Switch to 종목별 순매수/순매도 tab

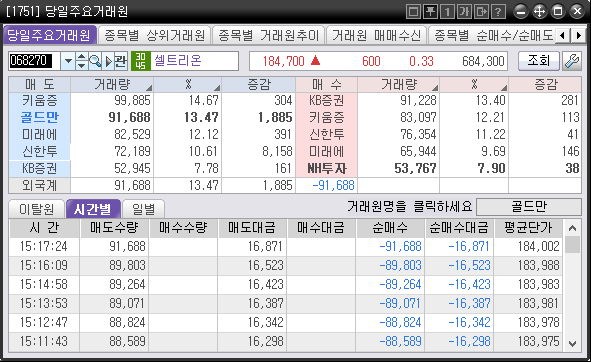pos(493,35)
